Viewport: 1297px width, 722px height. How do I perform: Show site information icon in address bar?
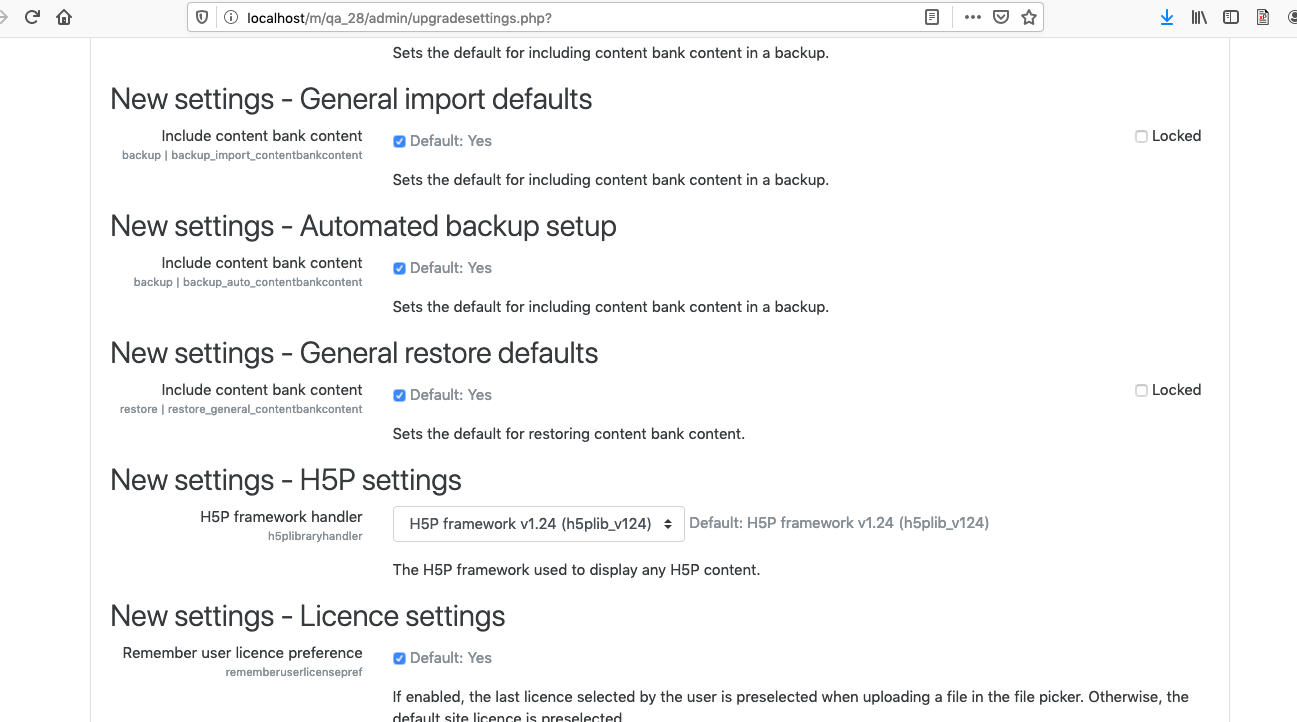(x=231, y=17)
